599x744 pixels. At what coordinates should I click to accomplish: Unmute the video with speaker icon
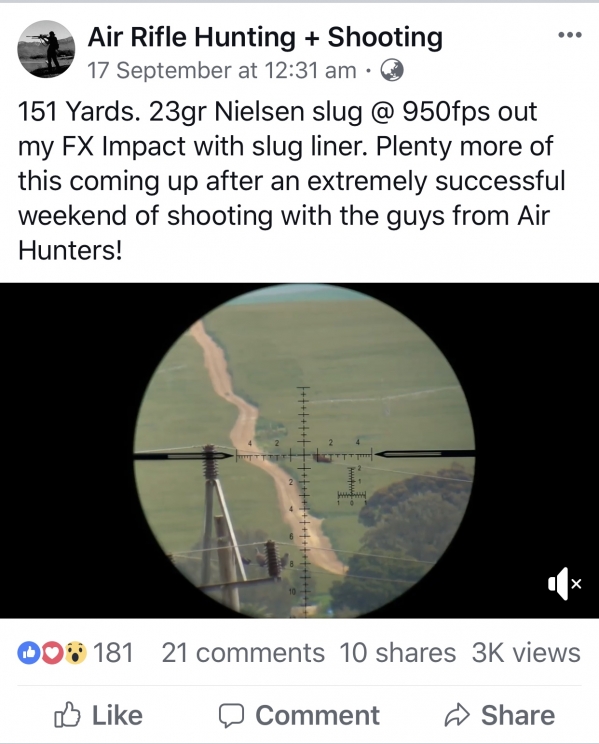[564, 584]
